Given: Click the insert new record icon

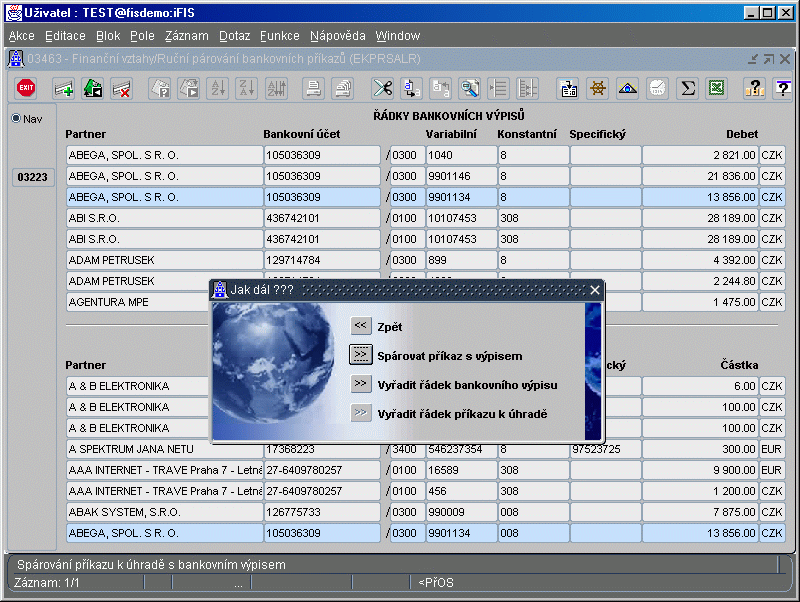Looking at the screenshot, I should [64, 88].
